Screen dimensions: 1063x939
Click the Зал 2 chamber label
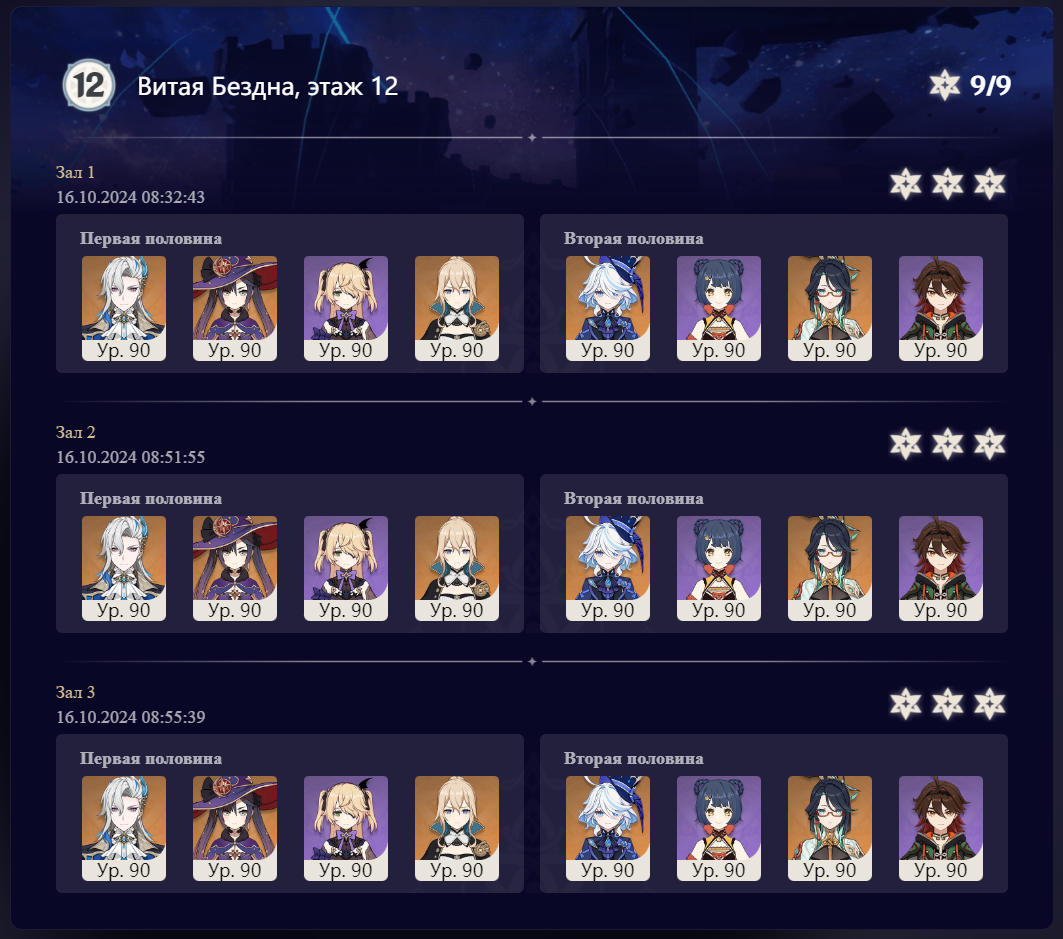[x=75, y=432]
